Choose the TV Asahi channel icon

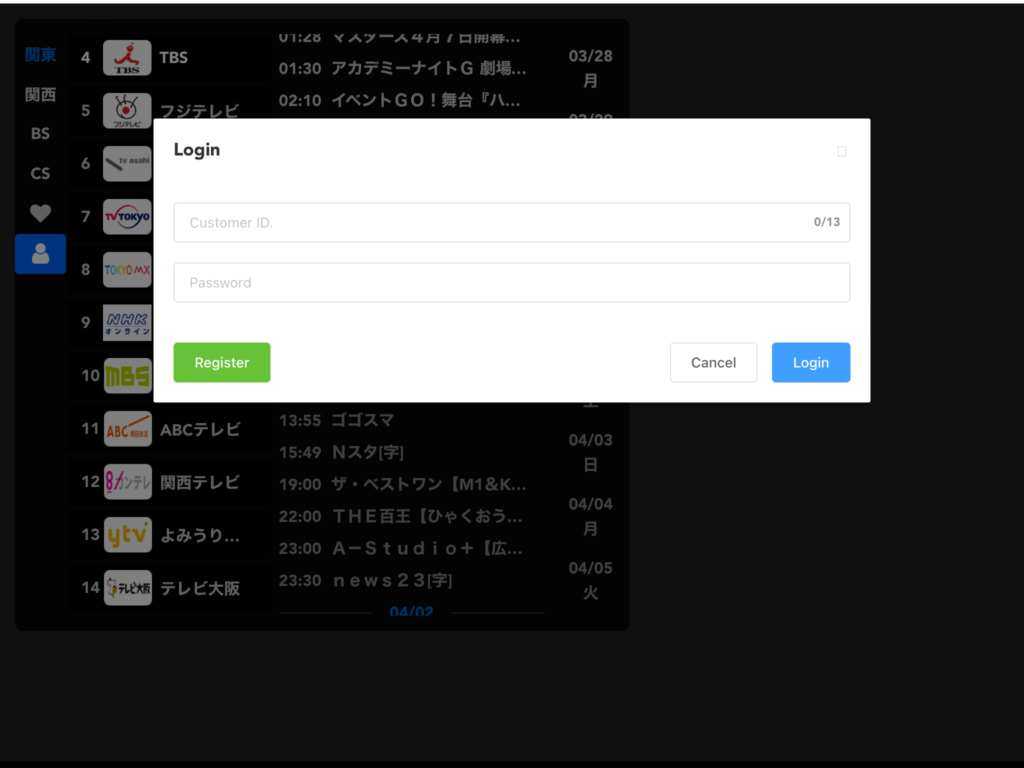[x=127, y=164]
